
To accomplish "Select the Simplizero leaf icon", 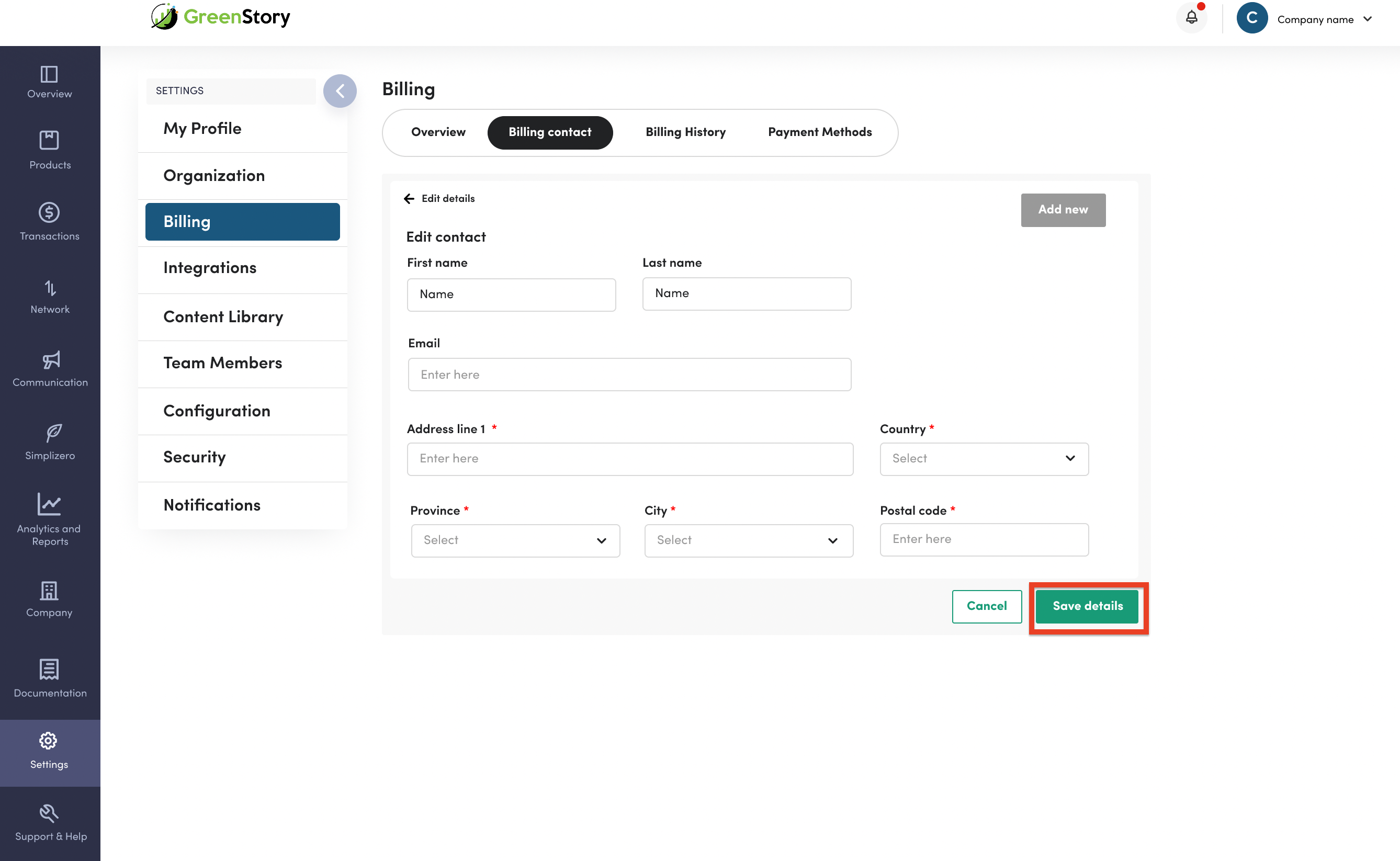I will (53, 433).
